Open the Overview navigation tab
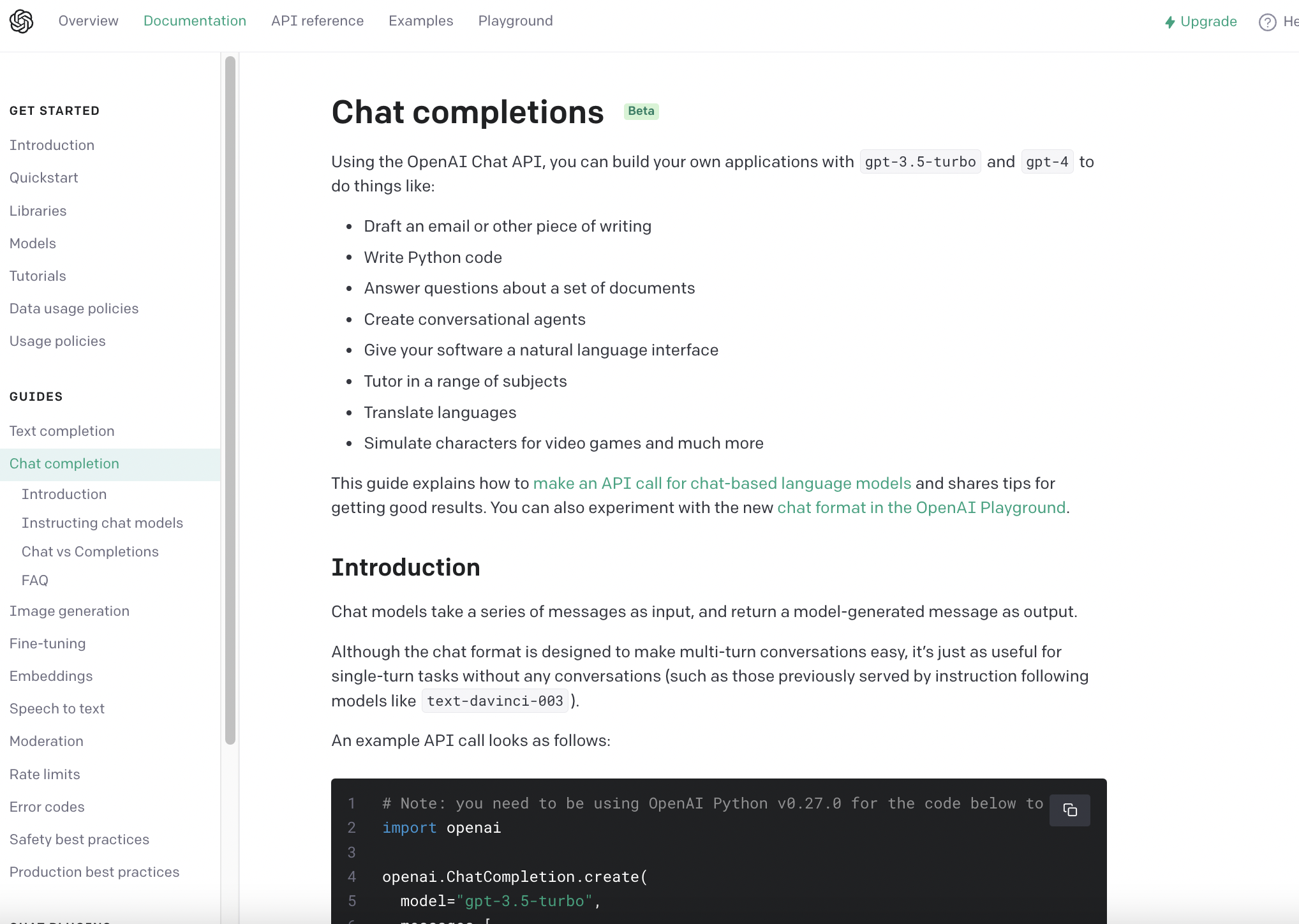Screen dimensions: 1299x924 pos(89,20)
